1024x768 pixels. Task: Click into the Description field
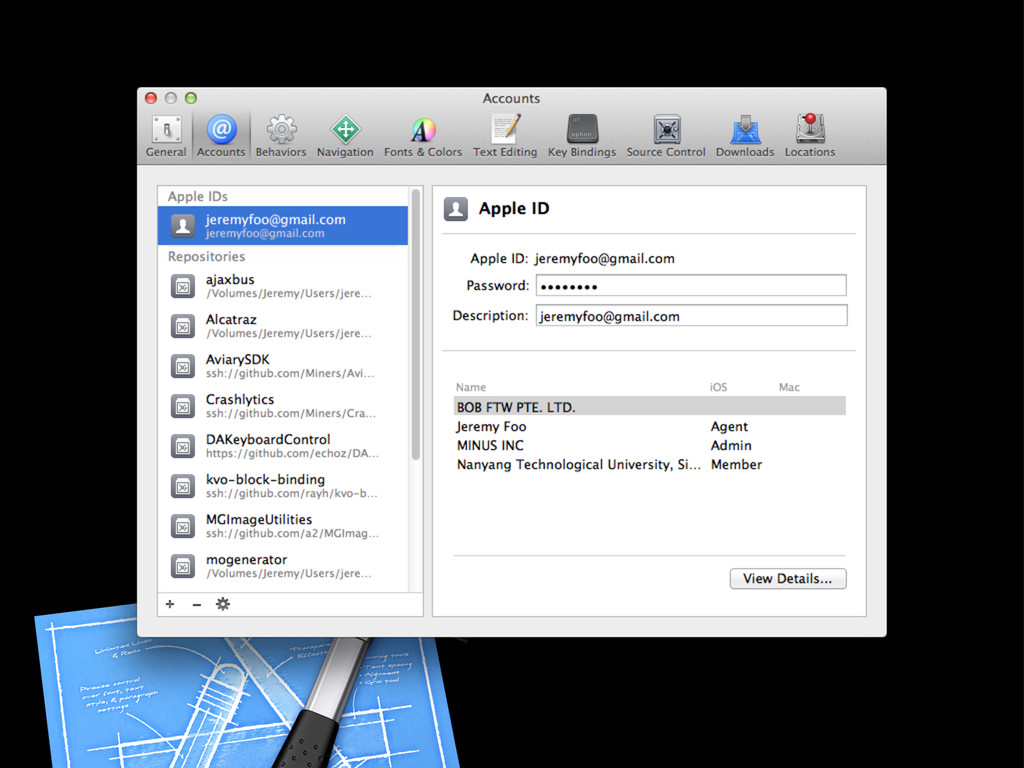692,315
